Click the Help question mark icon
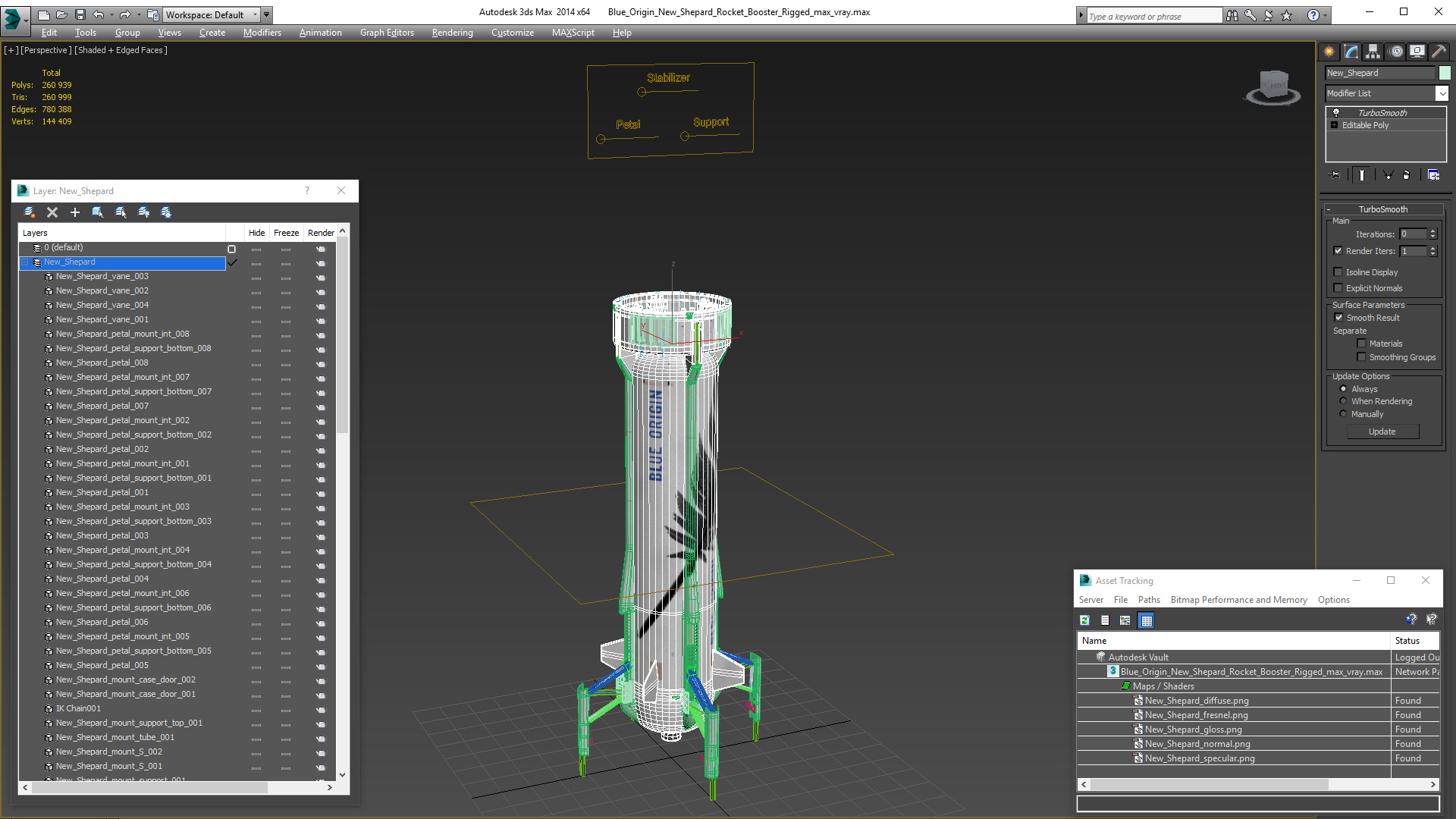1456x819 pixels. coord(1313,15)
